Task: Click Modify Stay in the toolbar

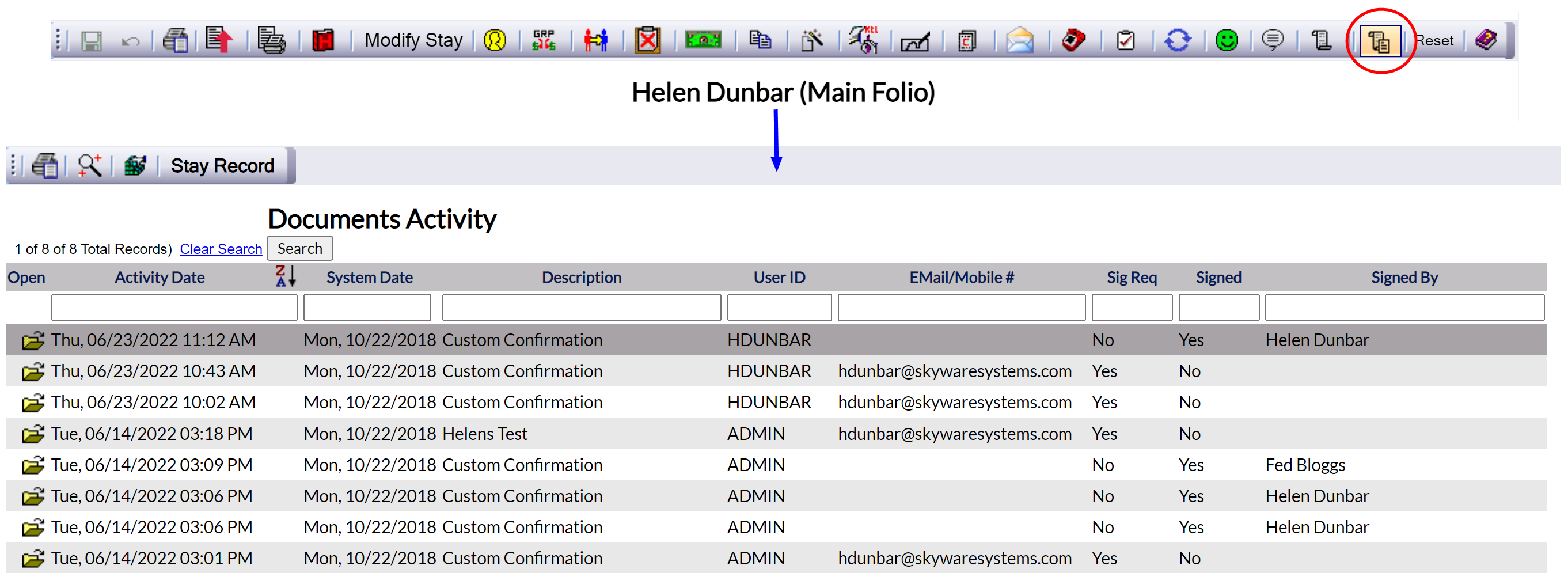Action: tap(413, 41)
